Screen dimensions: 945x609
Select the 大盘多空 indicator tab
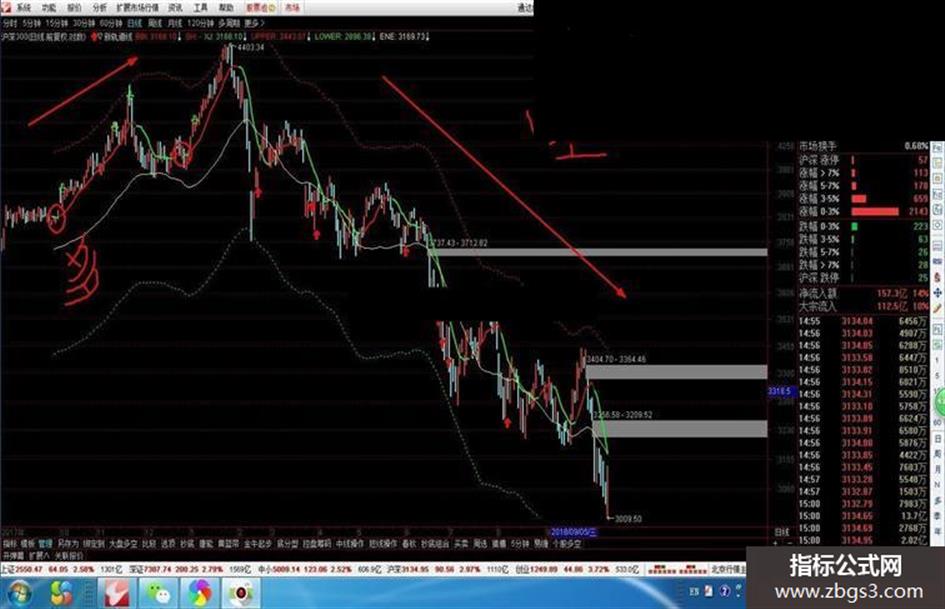click(x=123, y=544)
